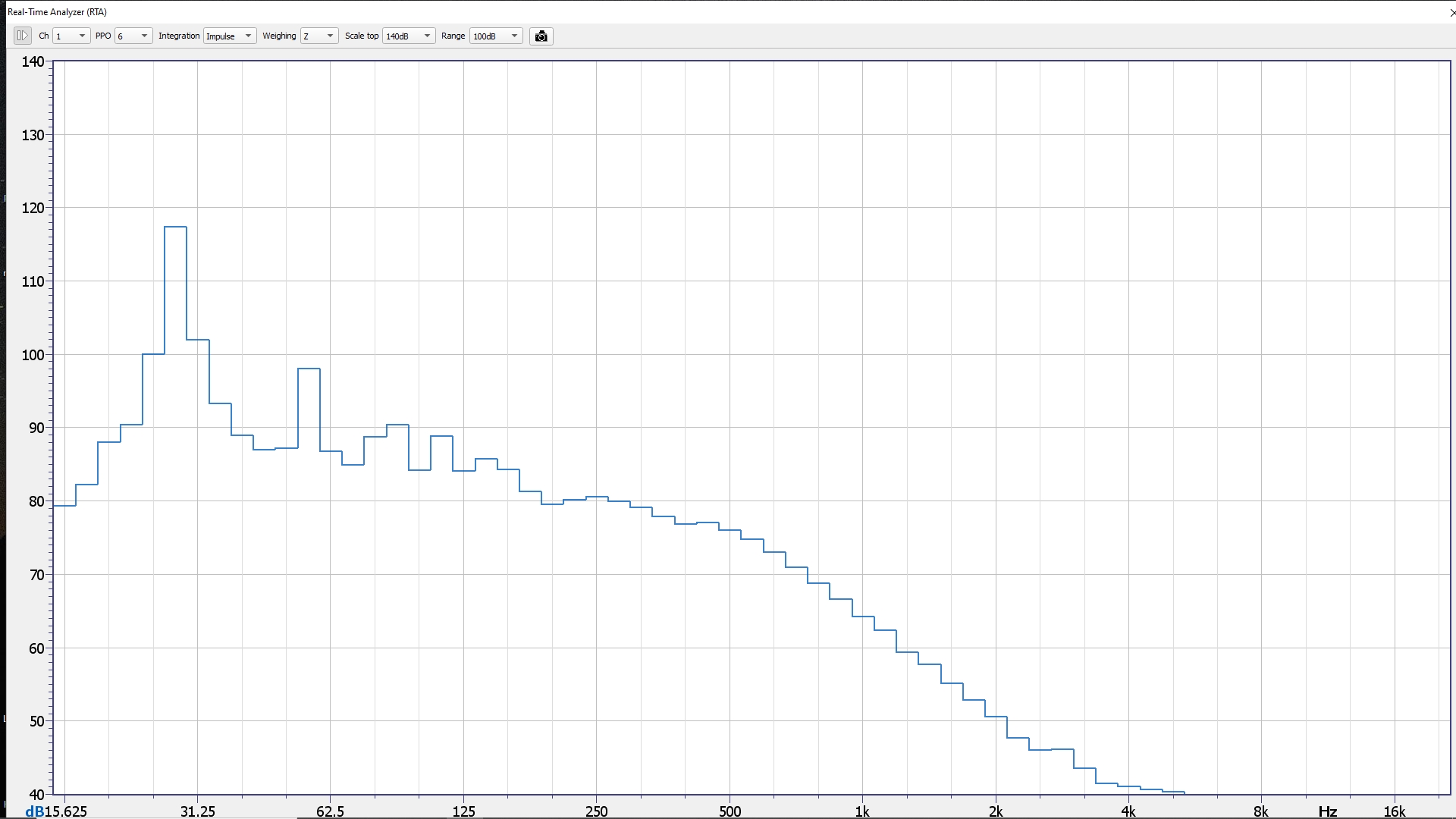Click the 140 dB axis label
Viewport: 1456px width, 819px height.
coord(33,61)
